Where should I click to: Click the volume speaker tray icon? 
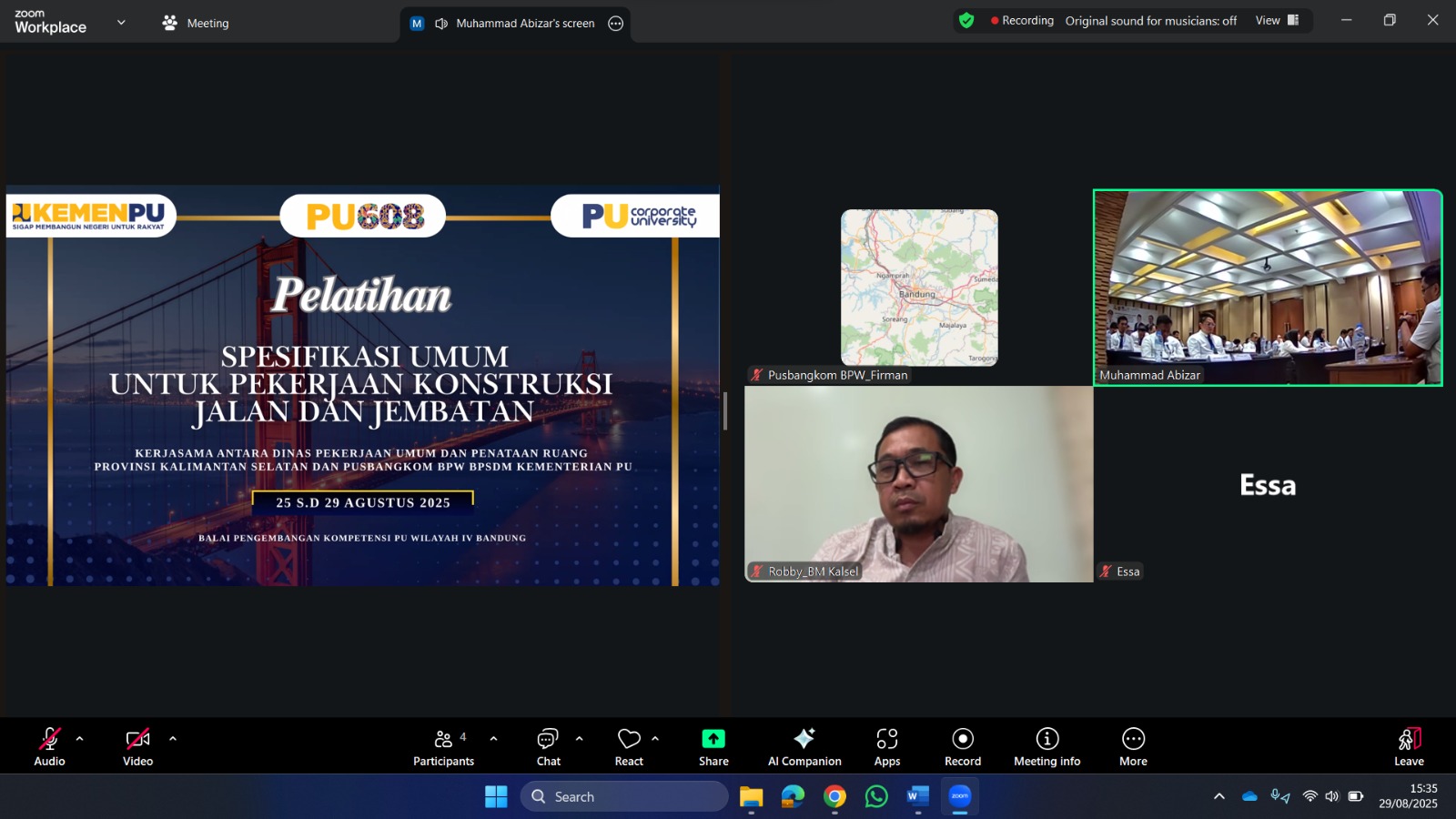pos(1332,796)
